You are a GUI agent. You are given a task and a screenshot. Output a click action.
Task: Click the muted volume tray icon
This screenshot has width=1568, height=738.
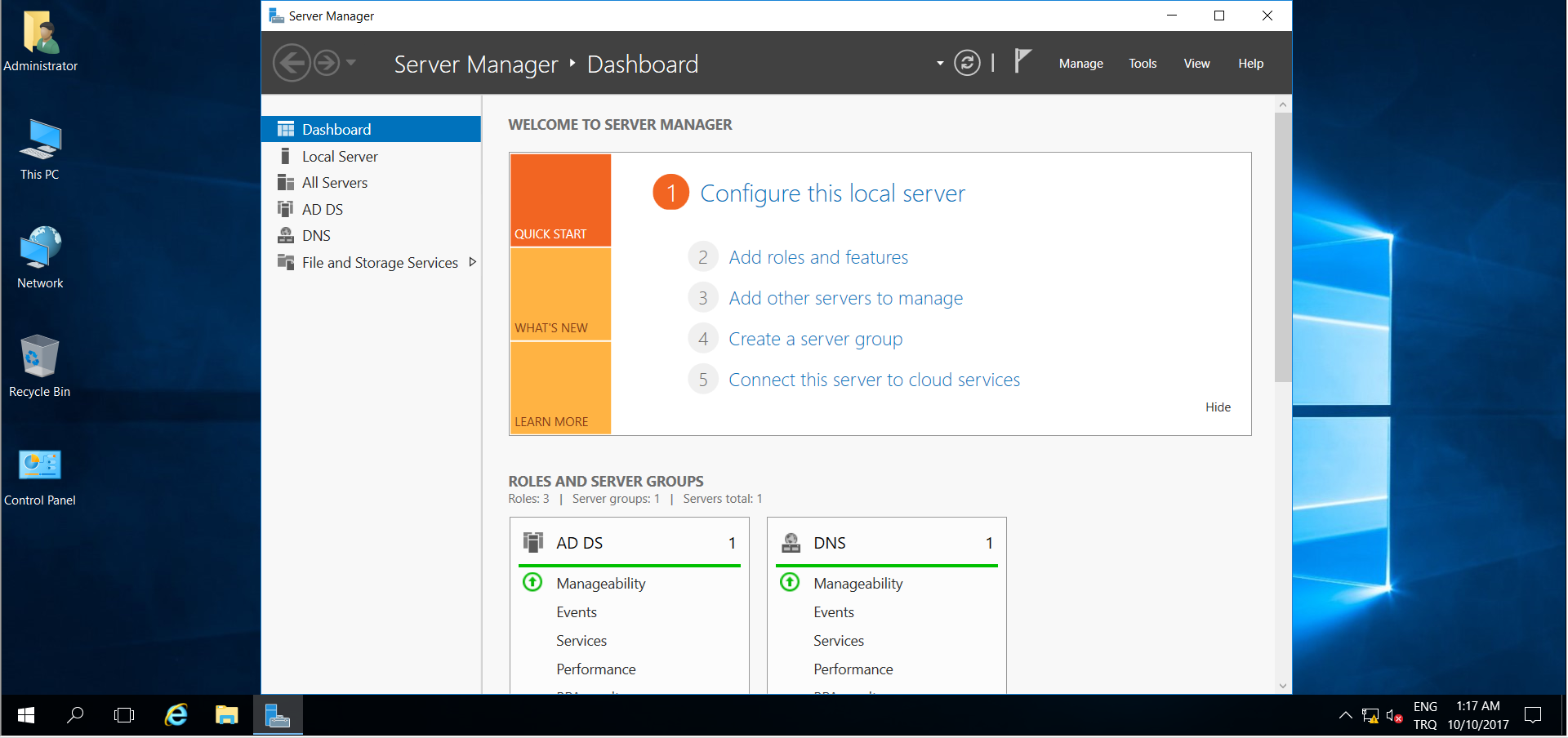pyautogui.click(x=1394, y=716)
